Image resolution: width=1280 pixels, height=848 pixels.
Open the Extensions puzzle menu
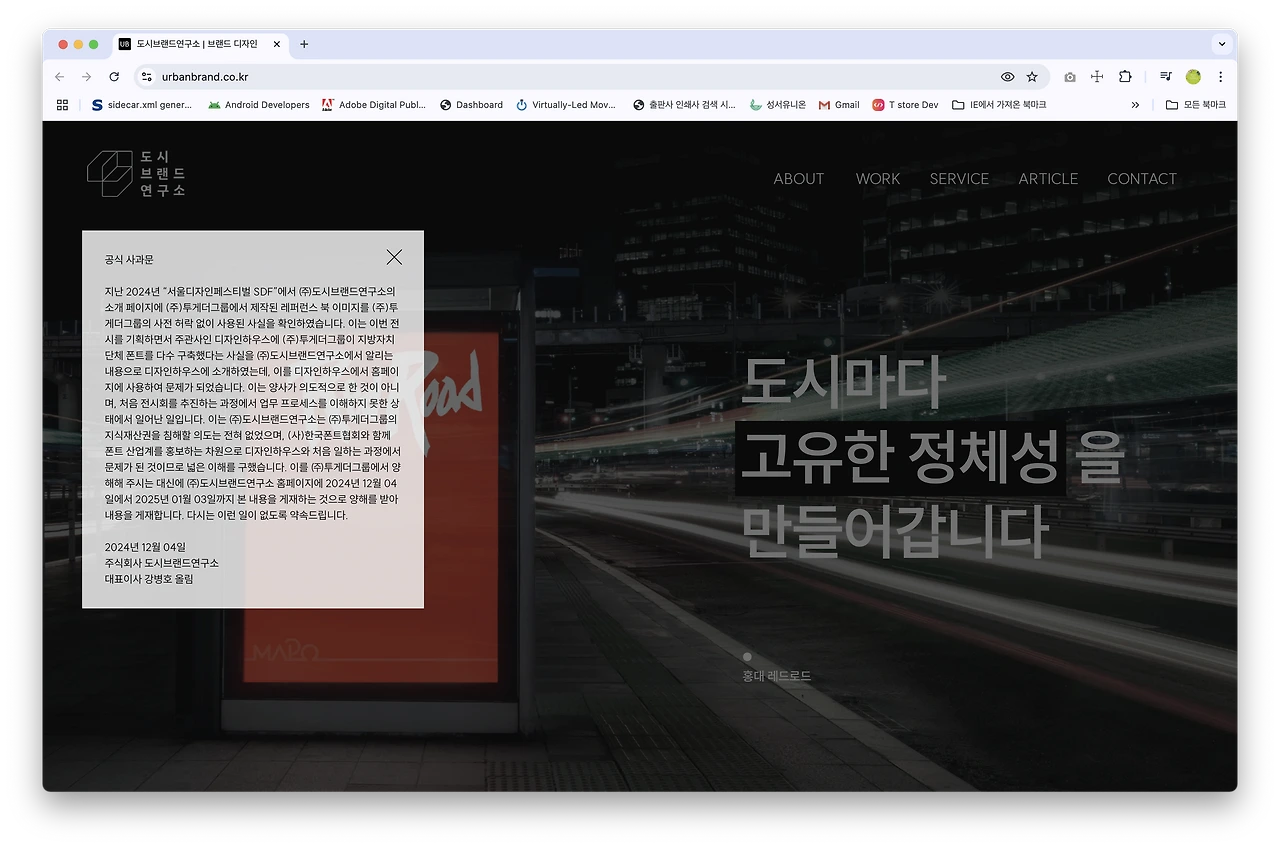(x=1125, y=77)
